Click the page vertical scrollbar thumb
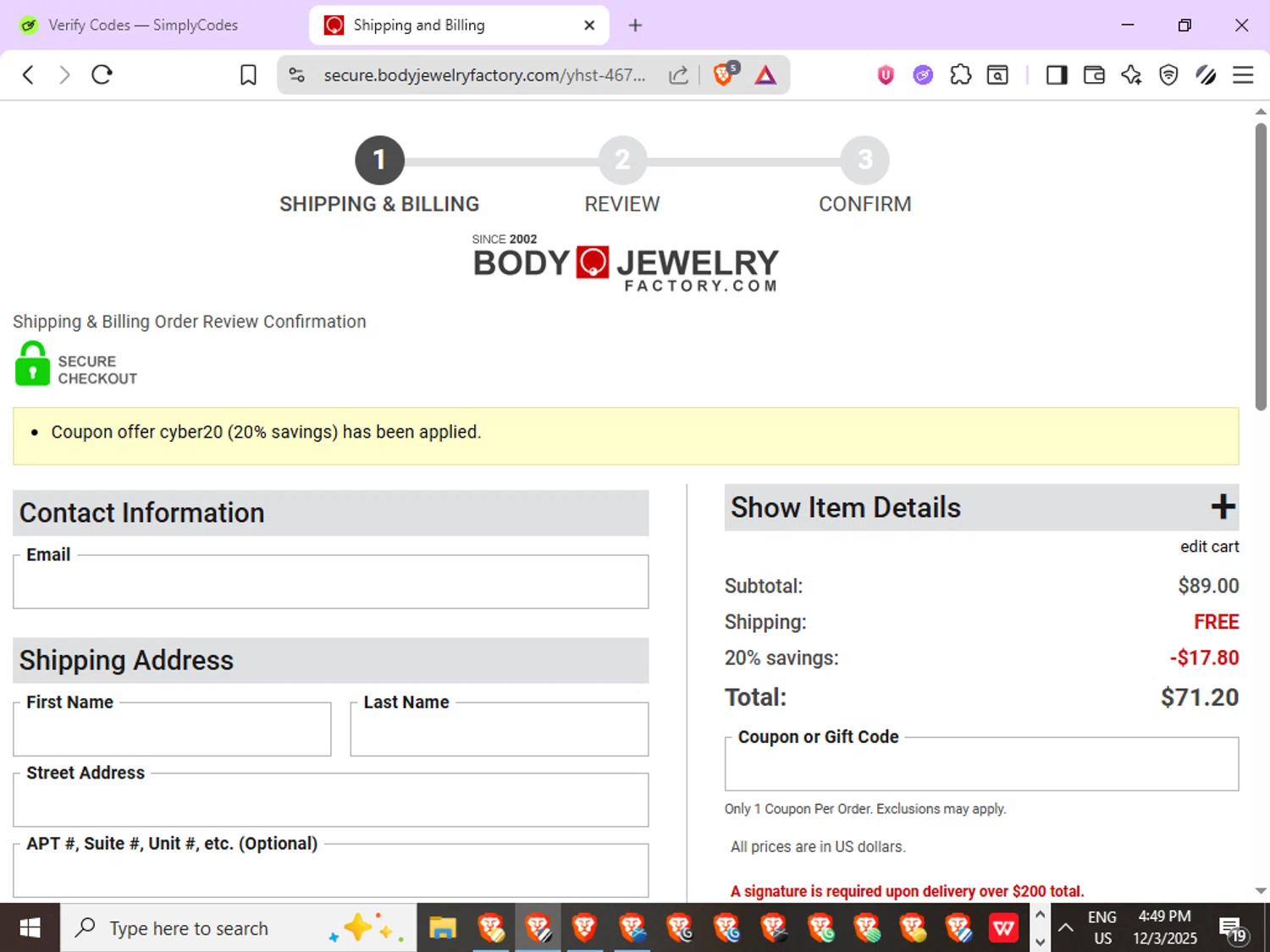Image resolution: width=1270 pixels, height=952 pixels. [1261, 267]
